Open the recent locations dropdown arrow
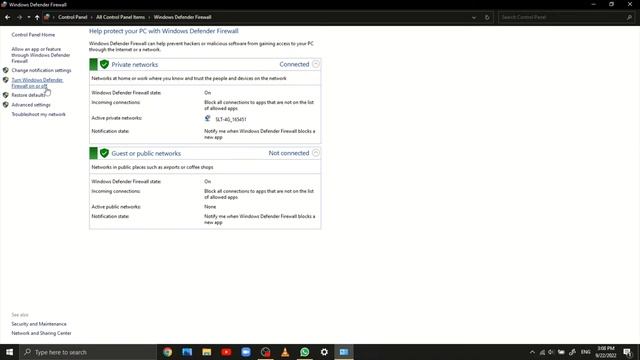This screenshot has width=640, height=360. pyautogui.click(x=29, y=17)
